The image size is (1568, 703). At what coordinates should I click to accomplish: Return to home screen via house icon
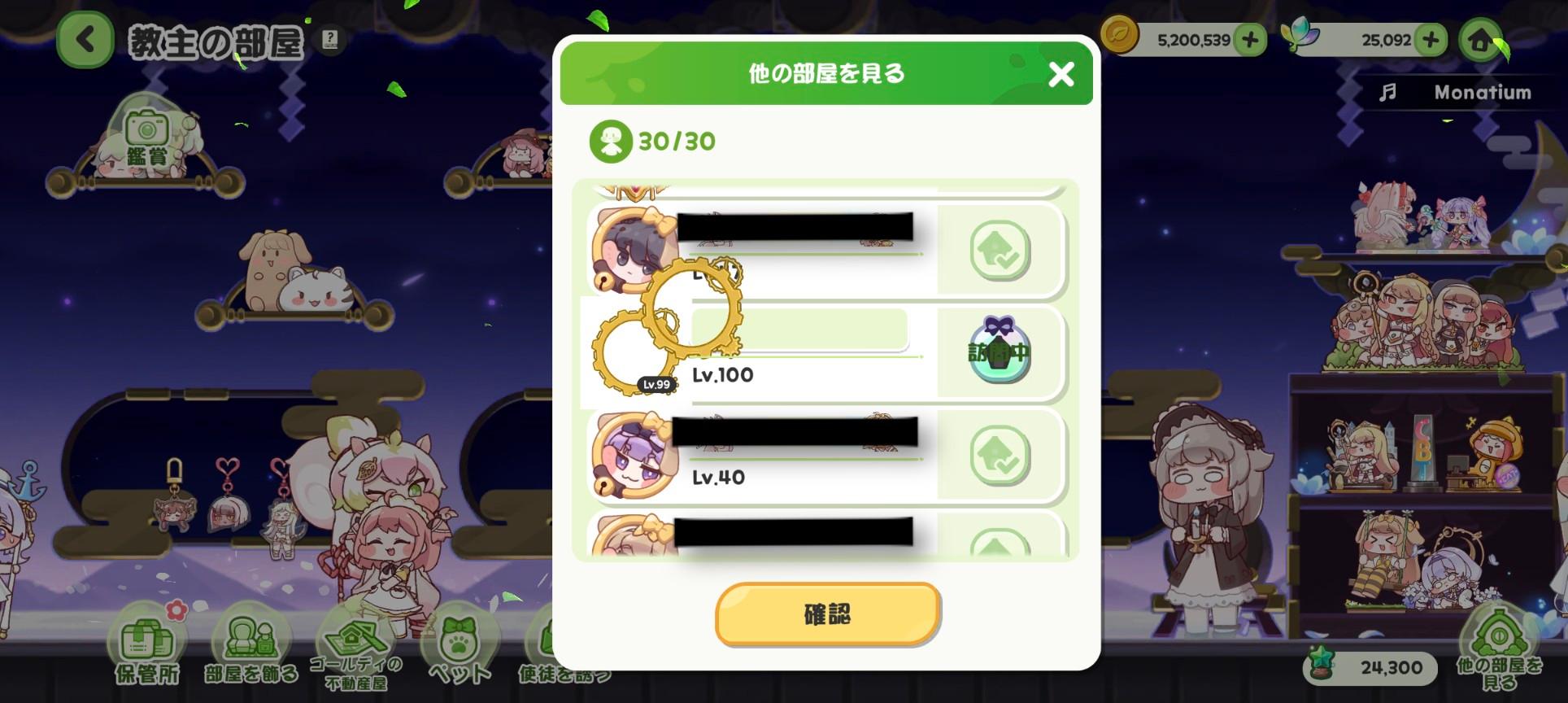pyautogui.click(x=1480, y=39)
